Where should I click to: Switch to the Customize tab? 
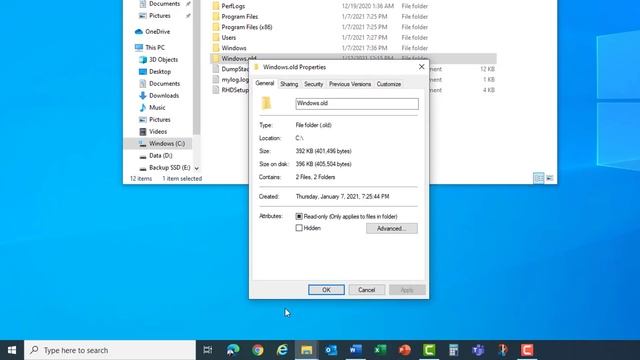(x=389, y=84)
